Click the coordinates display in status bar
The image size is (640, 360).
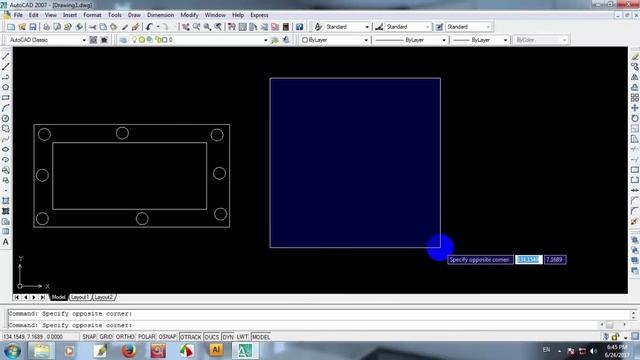coord(33,337)
